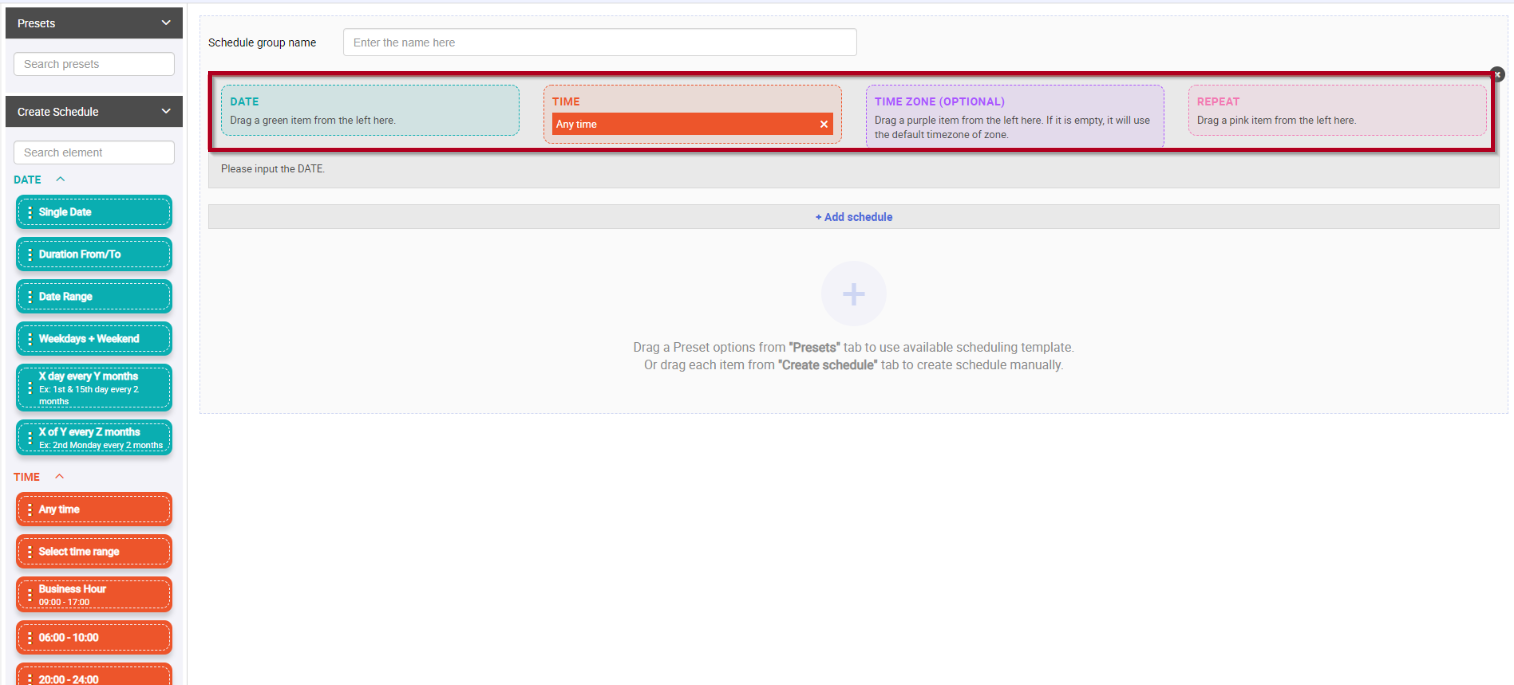Select the Duration From/To element

(93, 254)
